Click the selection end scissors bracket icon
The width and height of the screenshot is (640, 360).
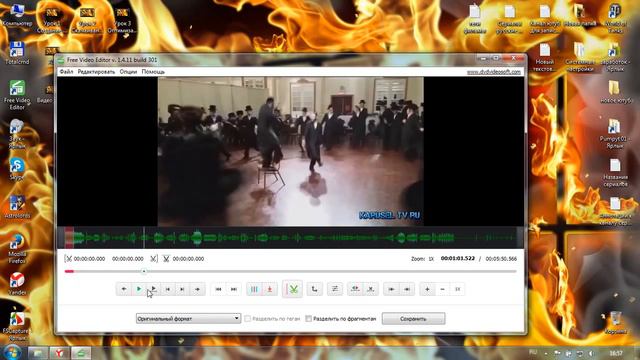(x=153, y=259)
